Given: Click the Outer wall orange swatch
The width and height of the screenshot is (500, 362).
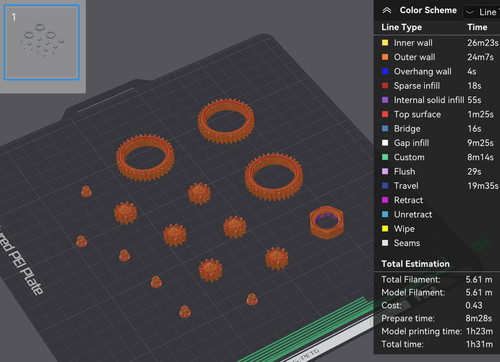Looking at the screenshot, I should point(385,57).
